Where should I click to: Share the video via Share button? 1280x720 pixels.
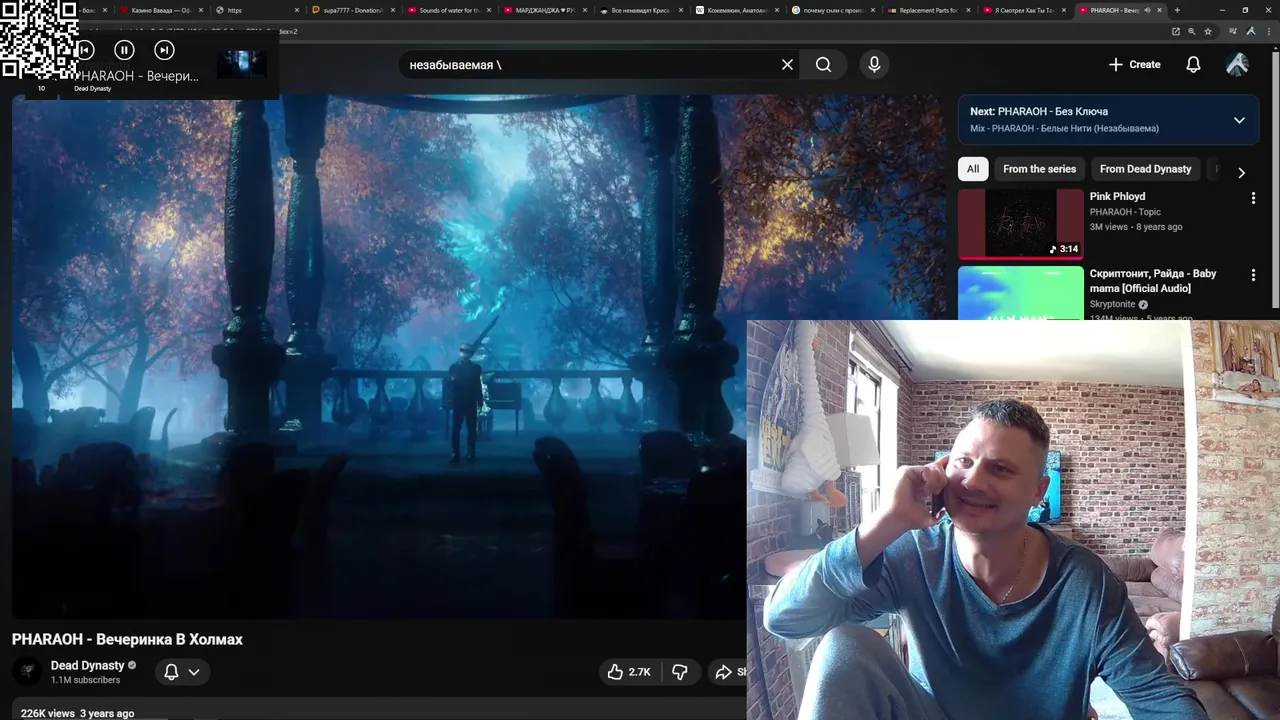pyautogui.click(x=728, y=672)
